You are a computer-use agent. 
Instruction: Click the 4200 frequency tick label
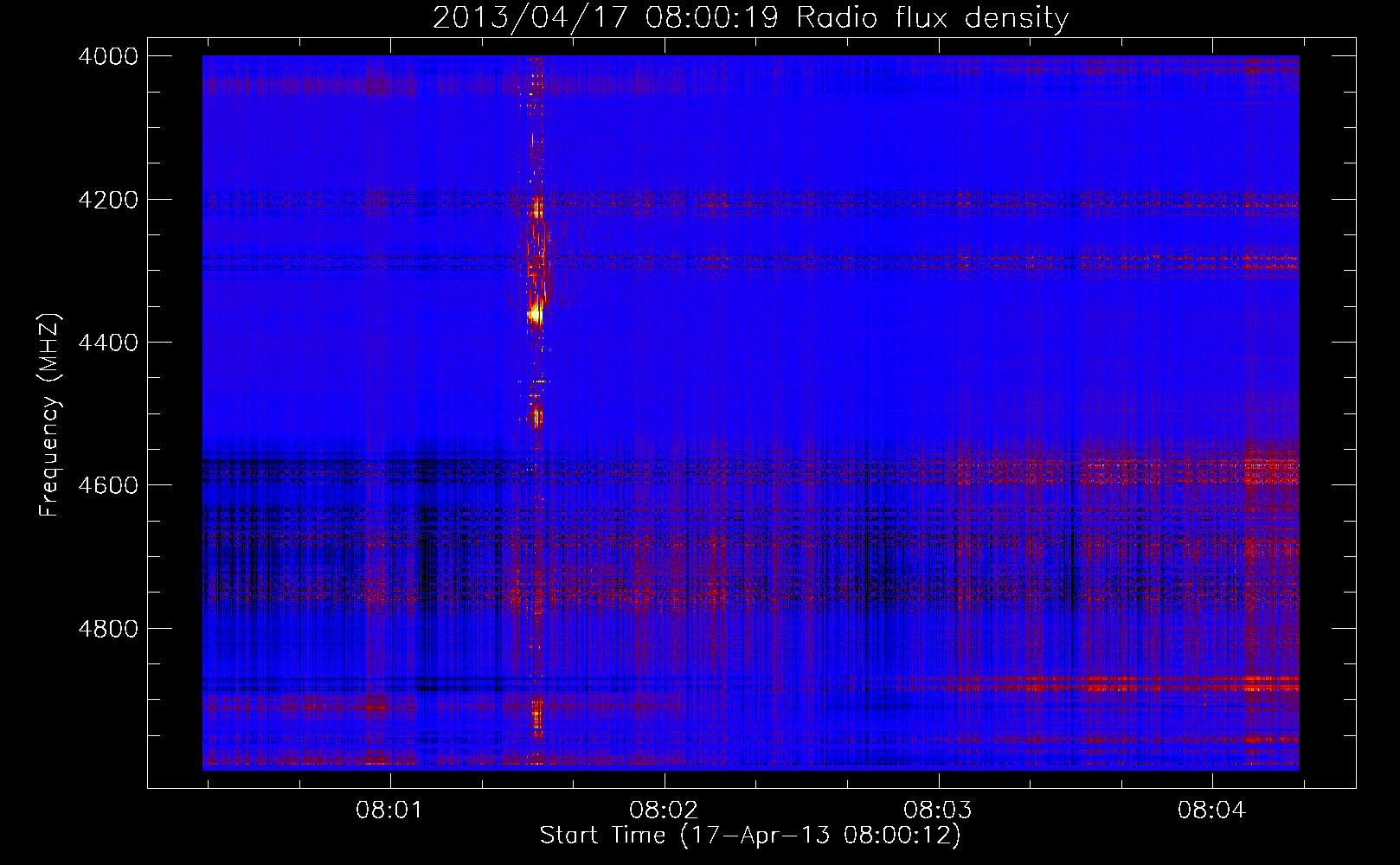(x=107, y=200)
